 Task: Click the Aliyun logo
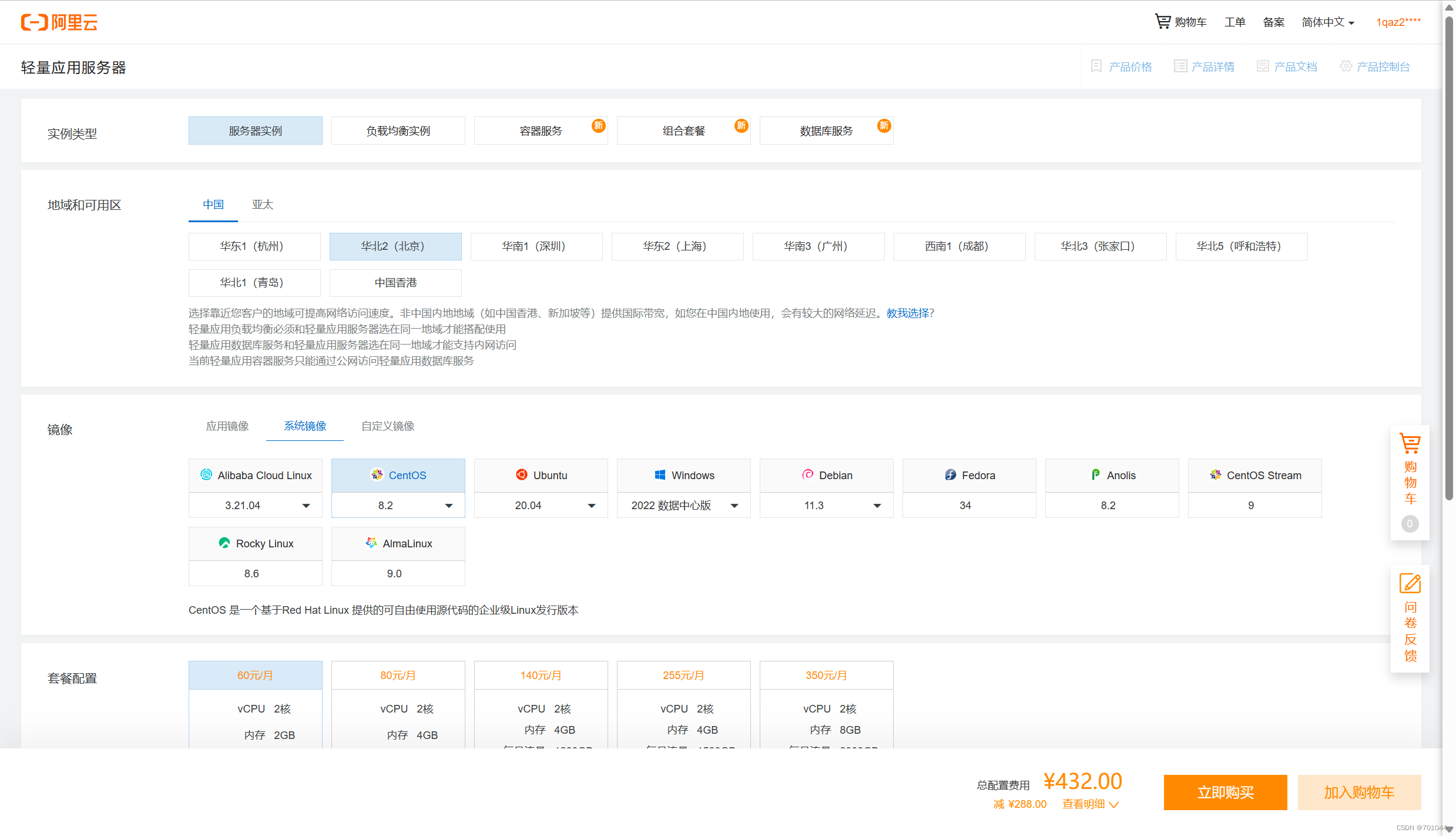coord(59,22)
